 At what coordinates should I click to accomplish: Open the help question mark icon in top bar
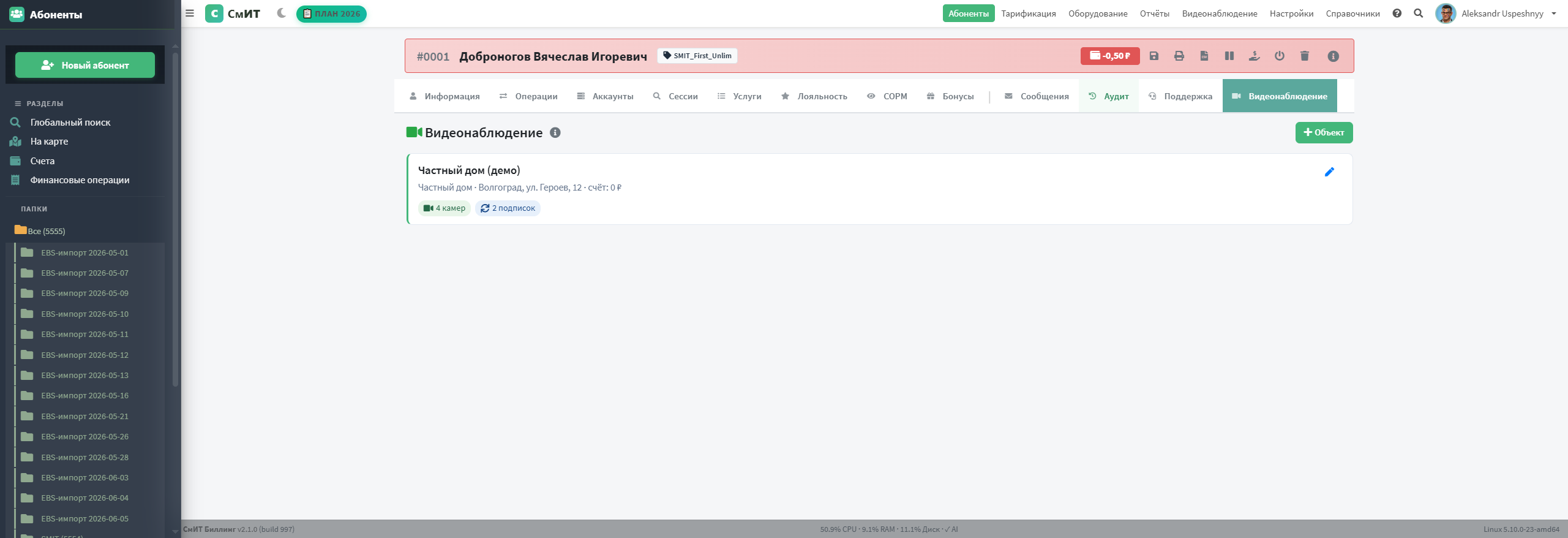coord(1397,13)
